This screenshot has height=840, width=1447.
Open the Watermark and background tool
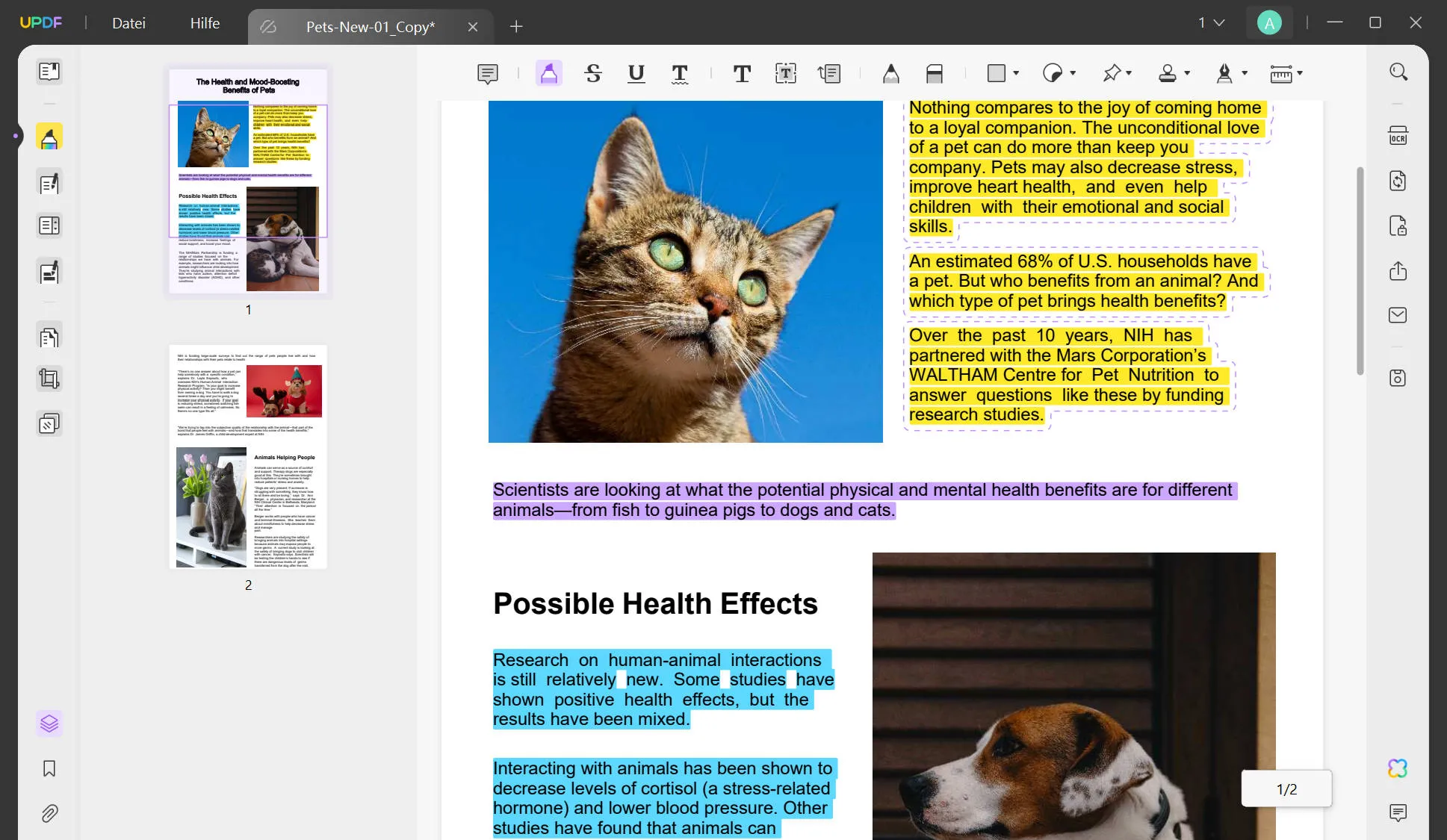point(49,424)
